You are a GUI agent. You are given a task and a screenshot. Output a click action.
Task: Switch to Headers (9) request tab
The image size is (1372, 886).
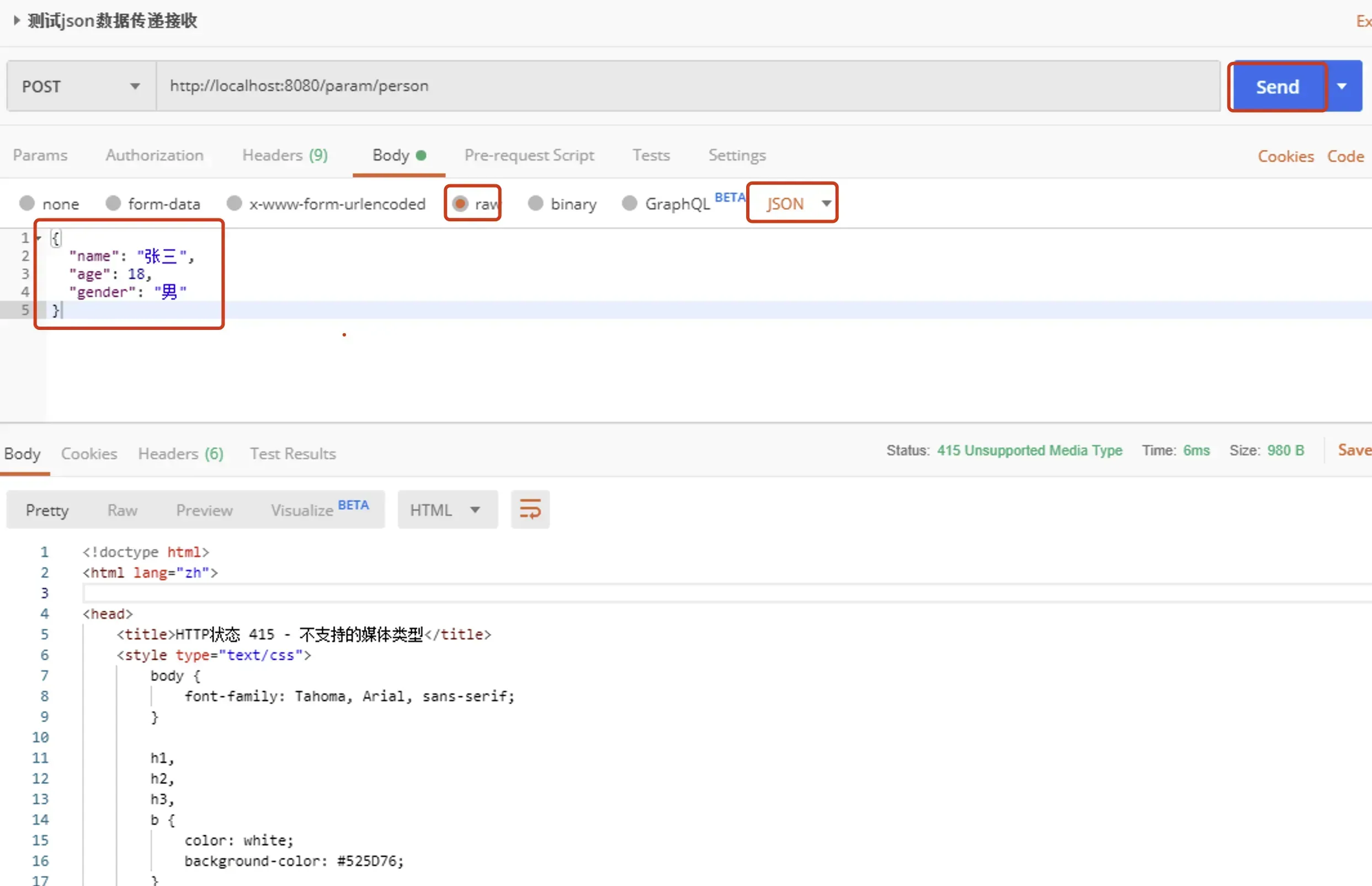tap(285, 156)
